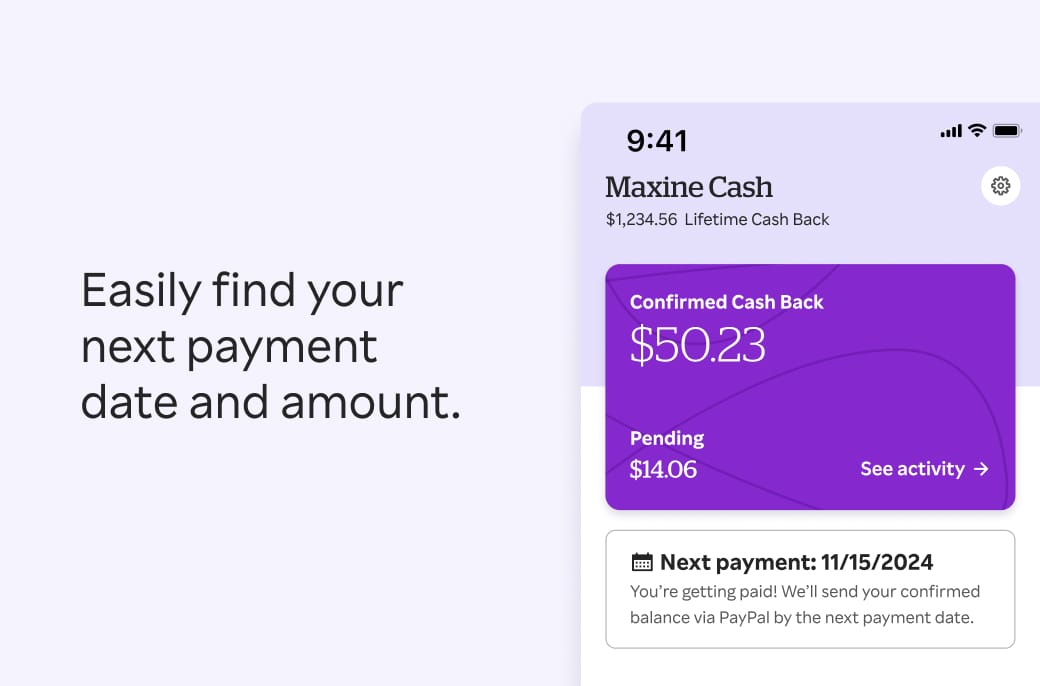Open the See activity link
This screenshot has width=1040, height=686.
(x=912, y=469)
